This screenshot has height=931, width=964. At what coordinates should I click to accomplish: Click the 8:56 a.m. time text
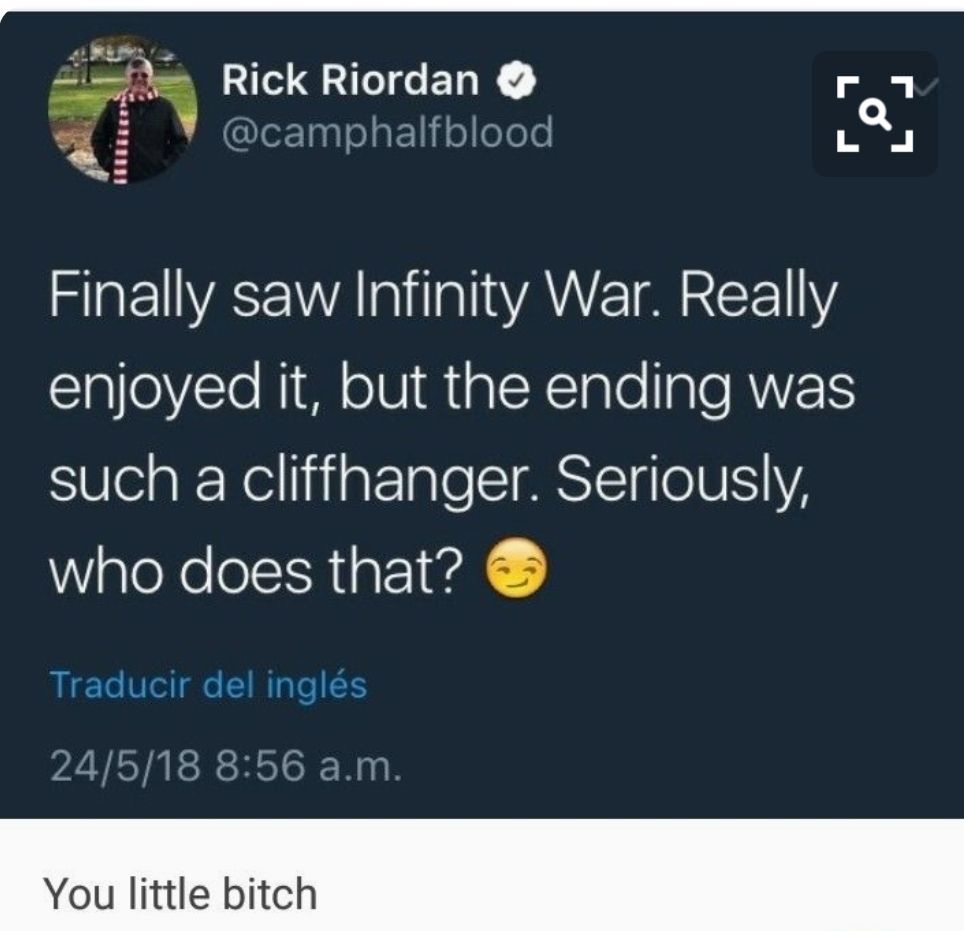(309, 767)
